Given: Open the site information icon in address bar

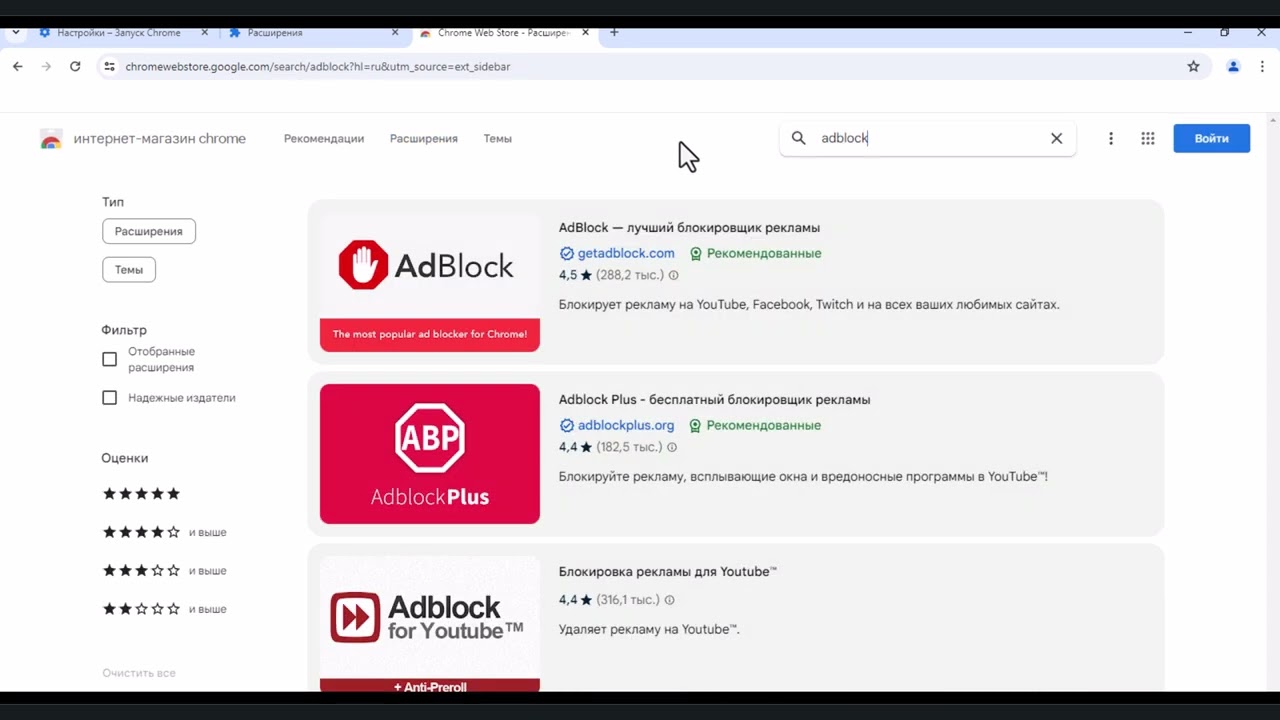Looking at the screenshot, I should (x=110, y=66).
